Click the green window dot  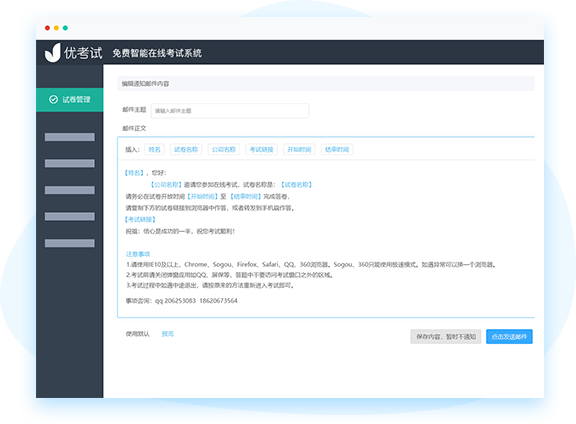(x=65, y=28)
